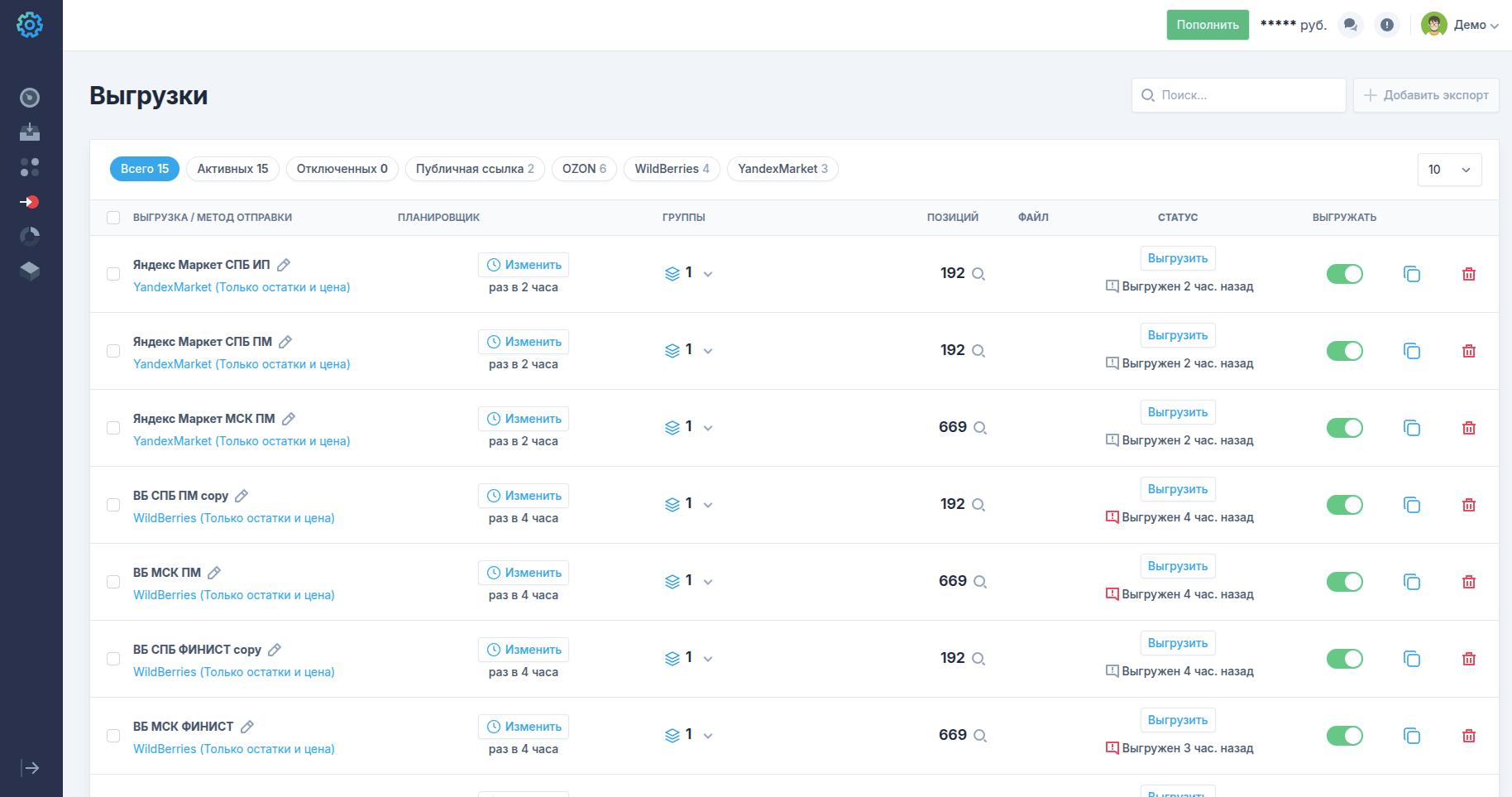Filter by OZON 6
Image resolution: width=1512 pixels, height=797 pixels.
tap(584, 169)
